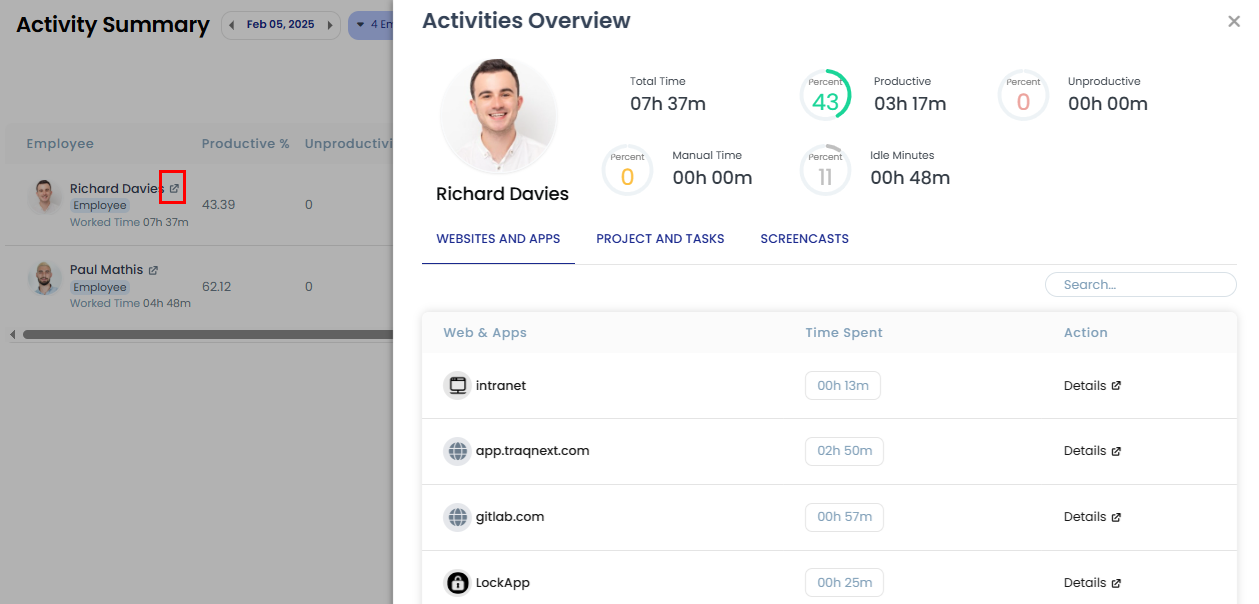Click the lock icon next to LockApp
Image resolution: width=1259 pixels, height=604 pixels.
click(457, 582)
